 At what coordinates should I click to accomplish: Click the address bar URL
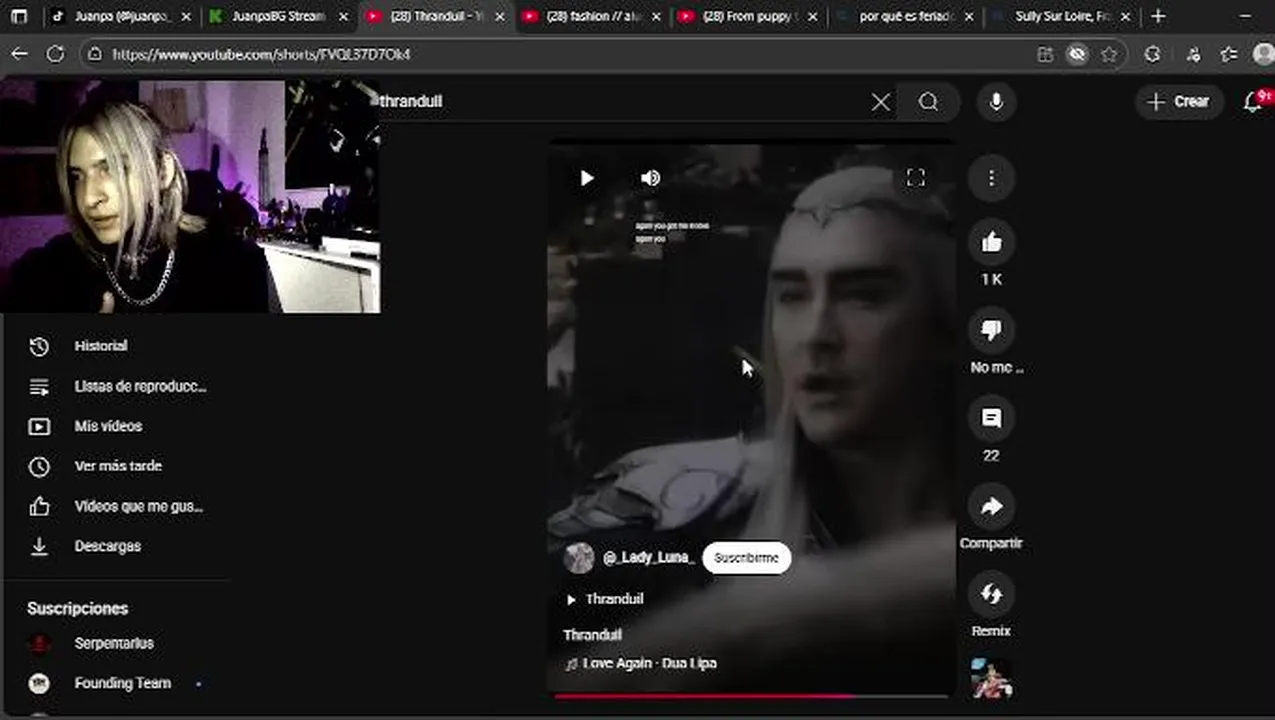click(x=260, y=55)
